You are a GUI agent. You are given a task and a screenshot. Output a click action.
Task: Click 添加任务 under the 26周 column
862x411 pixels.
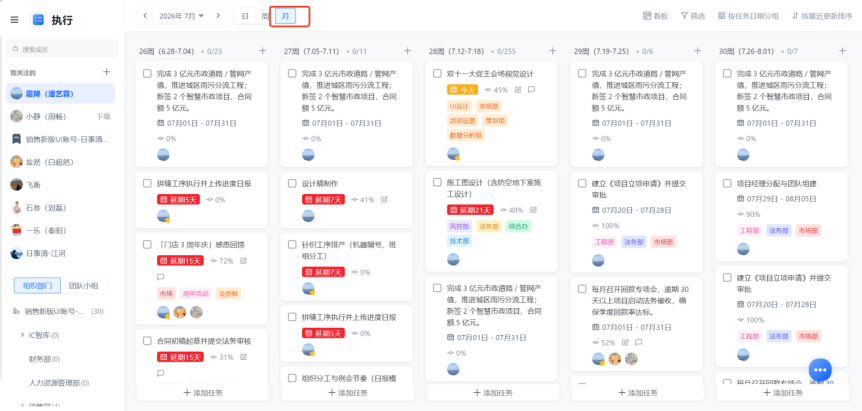[203, 393]
